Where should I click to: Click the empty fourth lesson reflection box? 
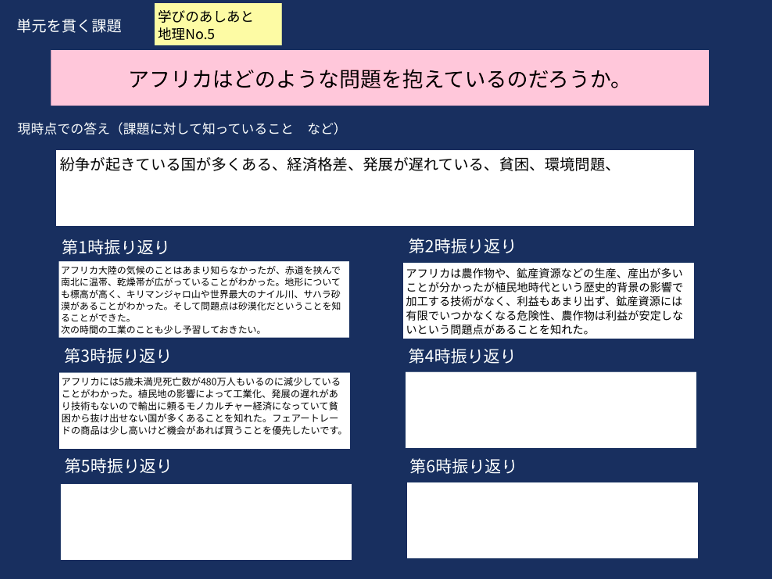(x=550, y=410)
